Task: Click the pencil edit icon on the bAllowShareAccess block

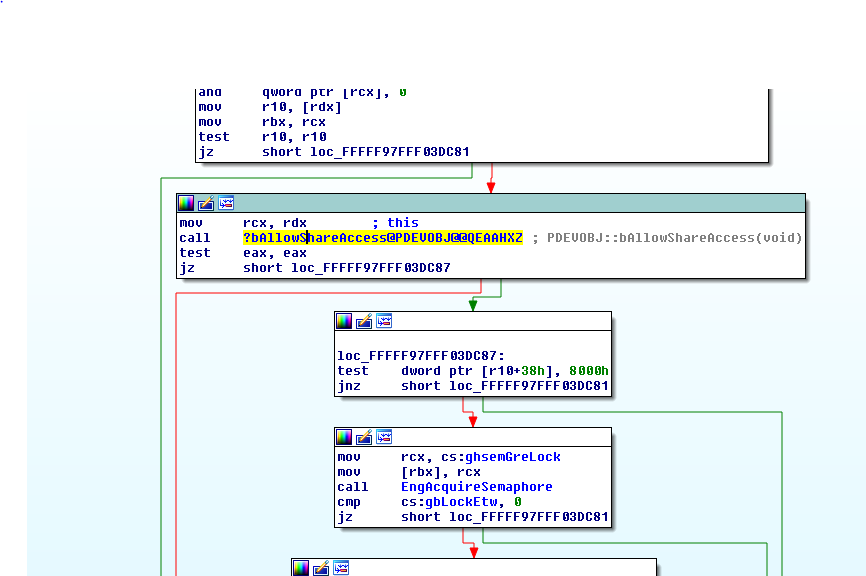Action: pos(207,203)
